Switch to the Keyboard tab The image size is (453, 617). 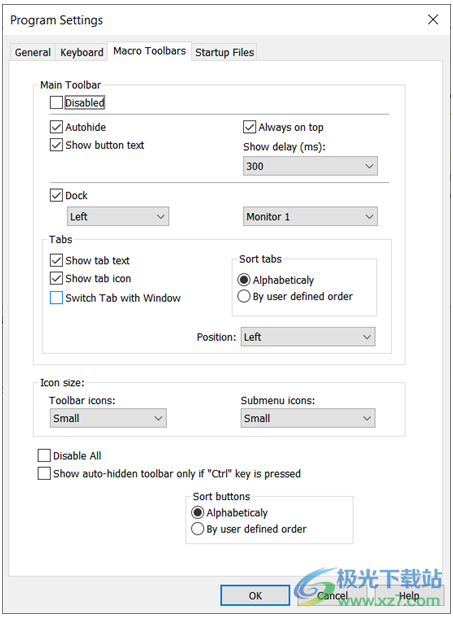coord(82,52)
